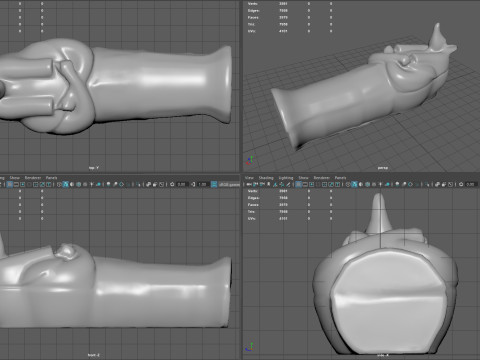Open the View menu of side panel
480x360 pixels.
click(x=249, y=178)
